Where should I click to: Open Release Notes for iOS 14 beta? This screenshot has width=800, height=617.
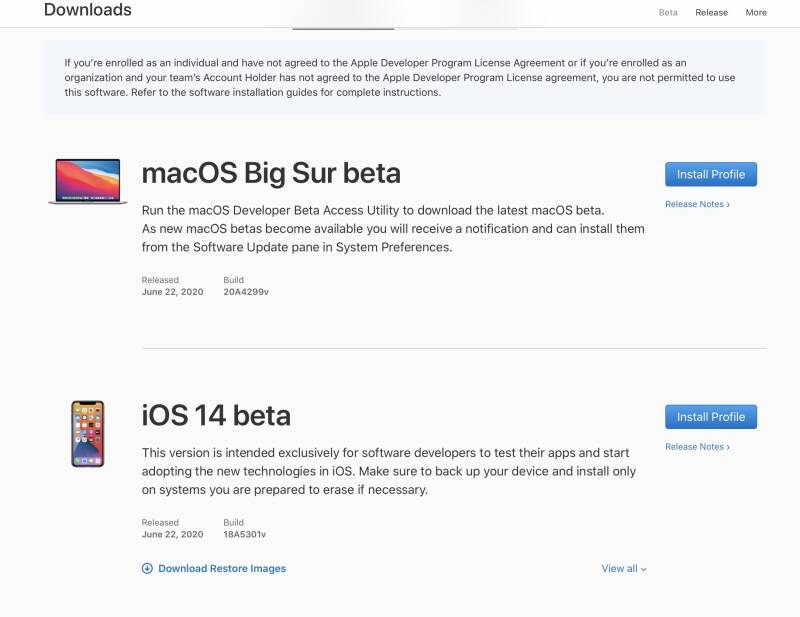(x=697, y=447)
